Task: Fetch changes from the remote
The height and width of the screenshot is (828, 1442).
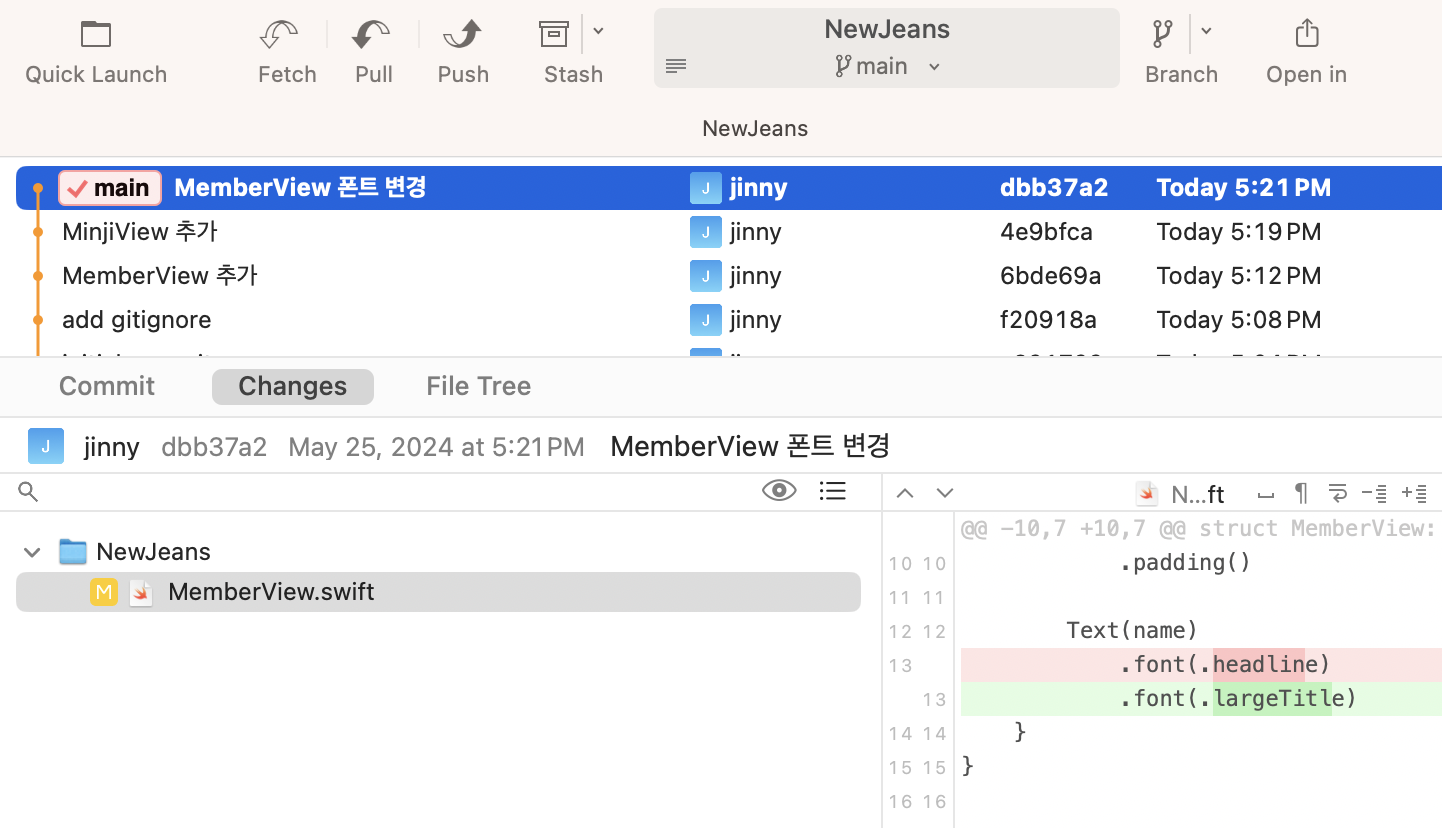Action: 287,52
